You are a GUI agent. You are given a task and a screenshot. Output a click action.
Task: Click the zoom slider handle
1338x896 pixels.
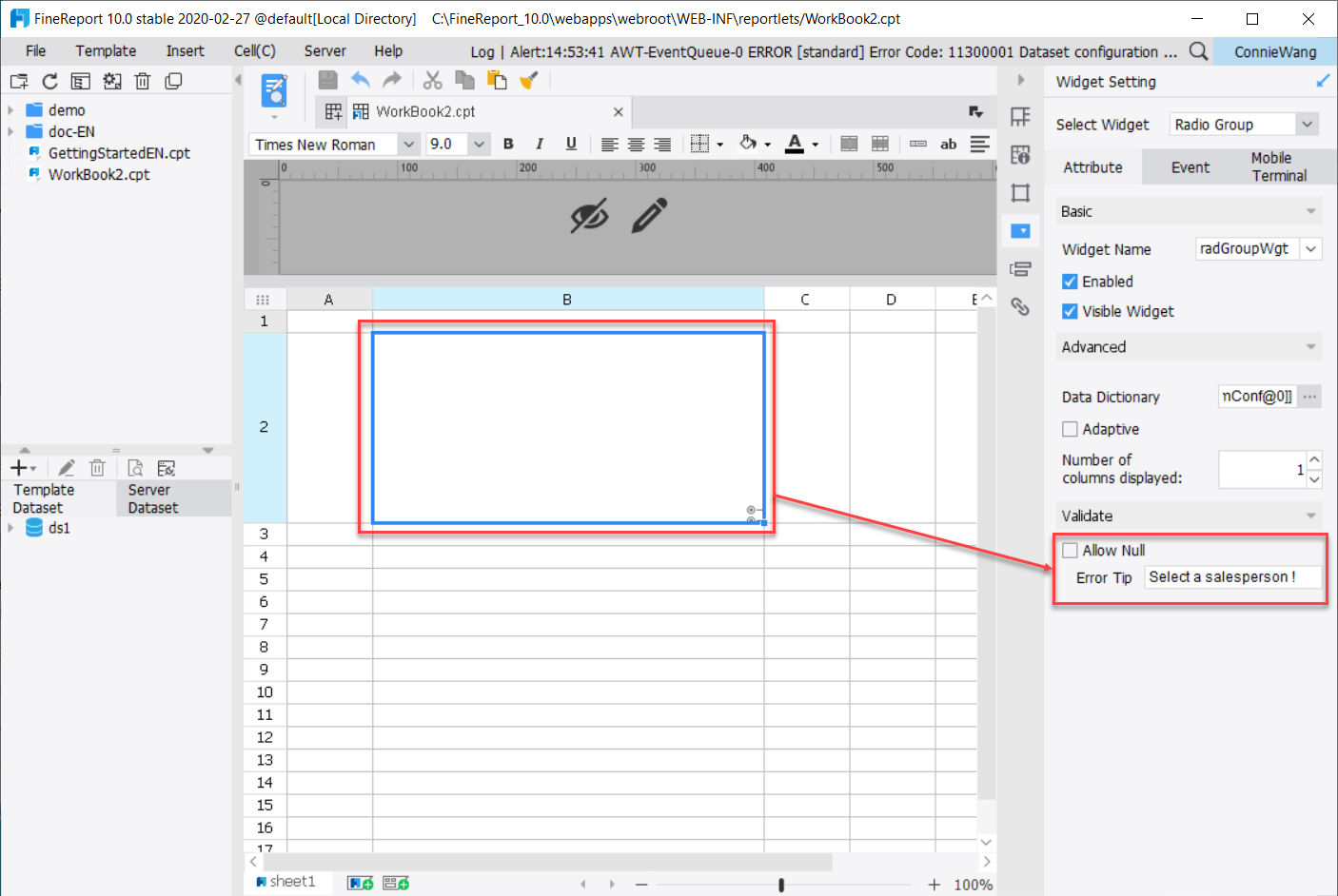[781, 885]
